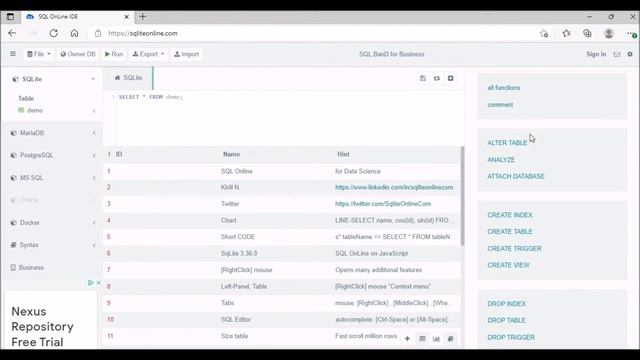
Task: Click the last icon in results toolbar
Action: tap(450, 339)
